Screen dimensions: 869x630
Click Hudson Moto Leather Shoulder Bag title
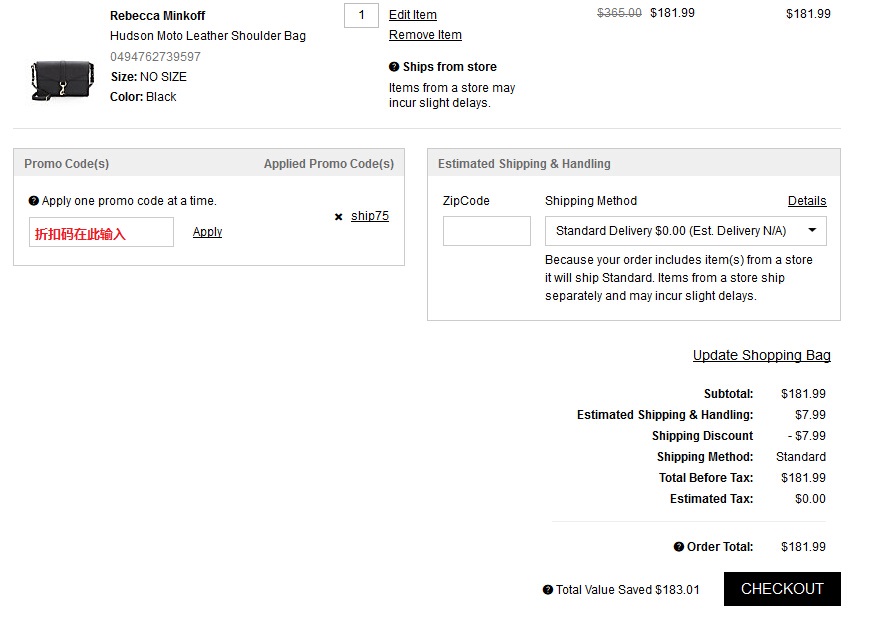(208, 36)
